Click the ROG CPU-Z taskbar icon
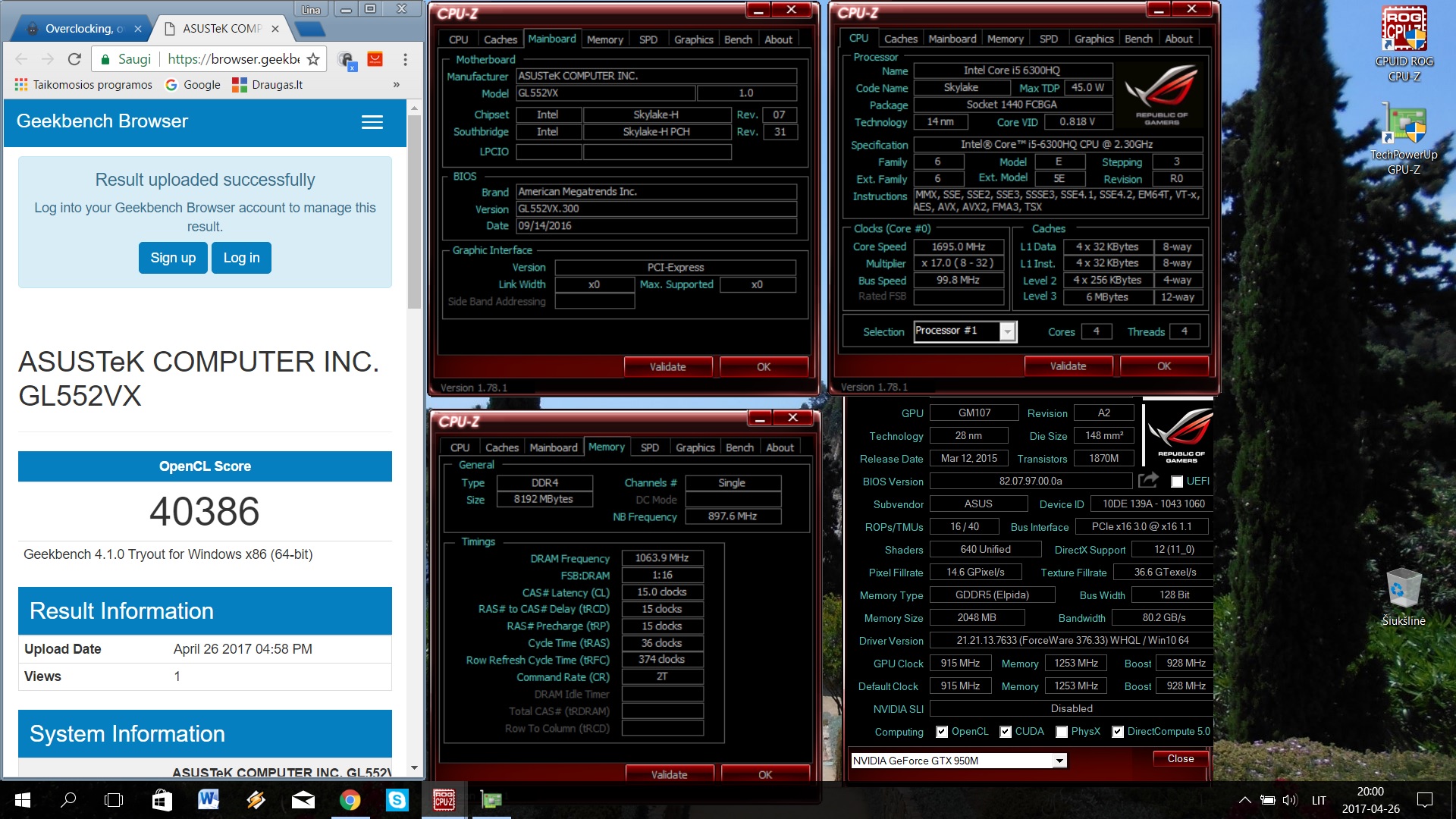The height and width of the screenshot is (819, 1456). (444, 799)
